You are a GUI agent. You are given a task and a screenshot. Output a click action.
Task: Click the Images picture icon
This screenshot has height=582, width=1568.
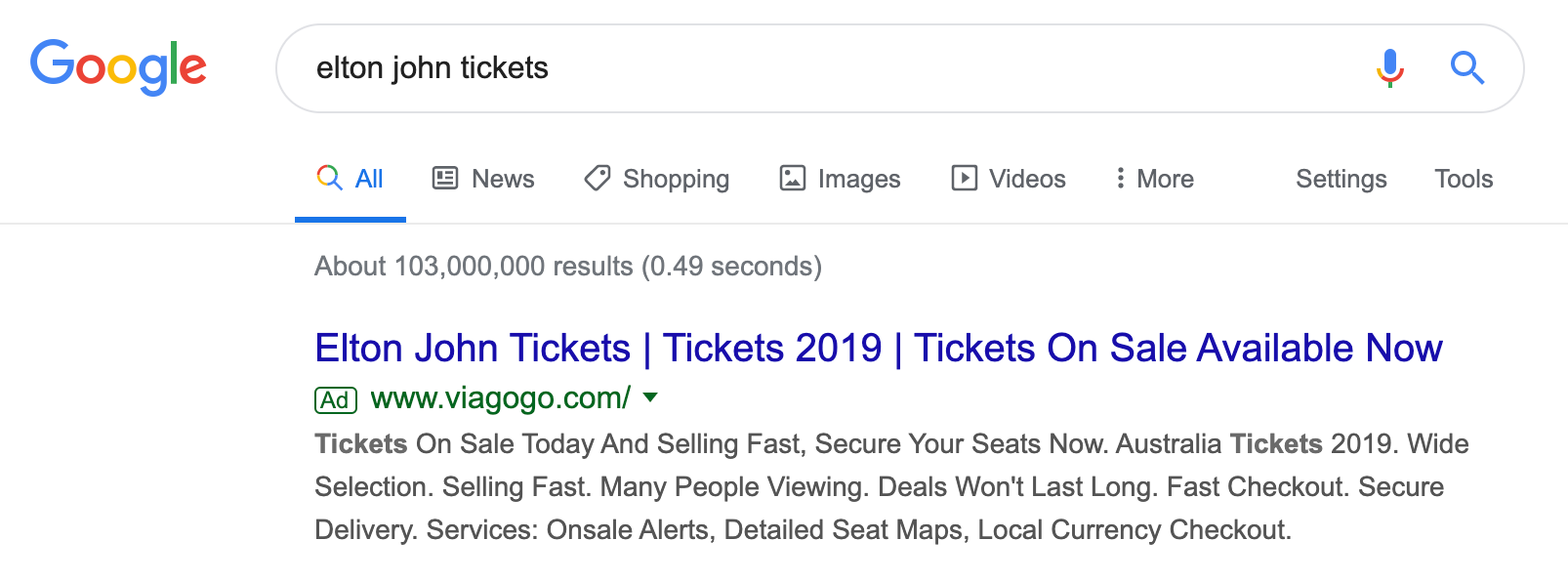coord(793,178)
